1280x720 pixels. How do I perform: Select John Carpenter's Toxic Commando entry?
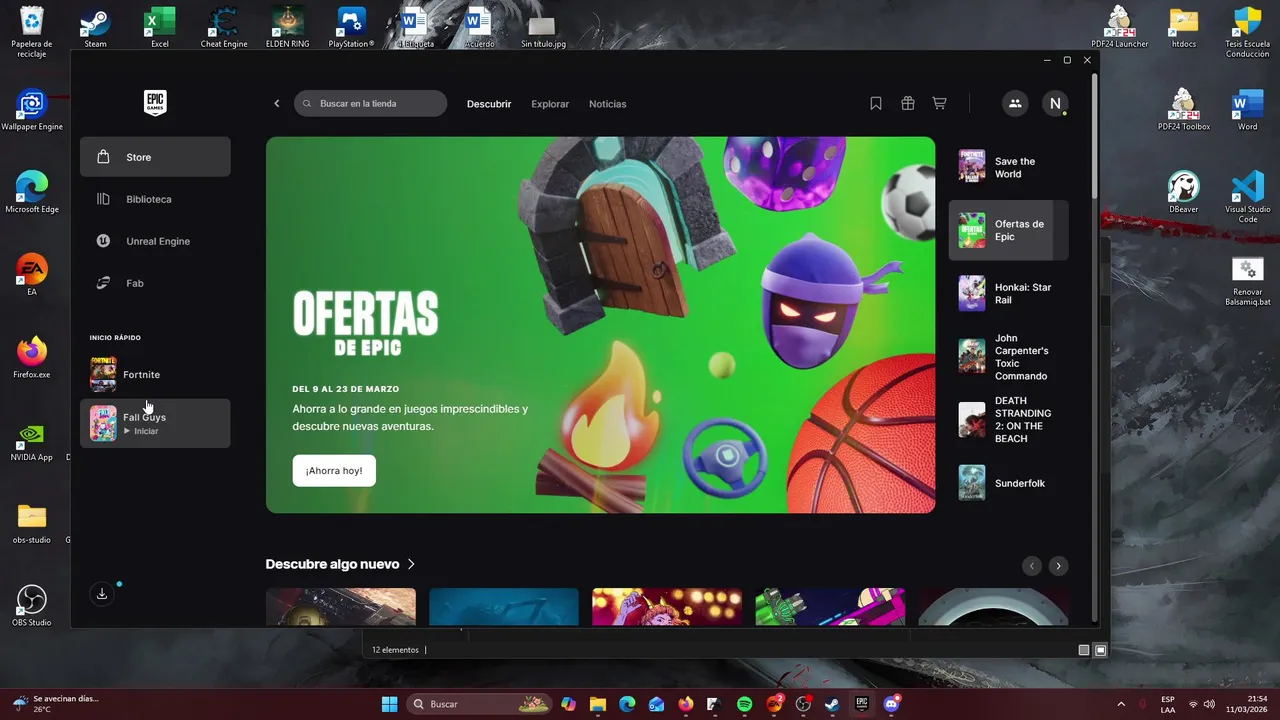click(x=1008, y=357)
